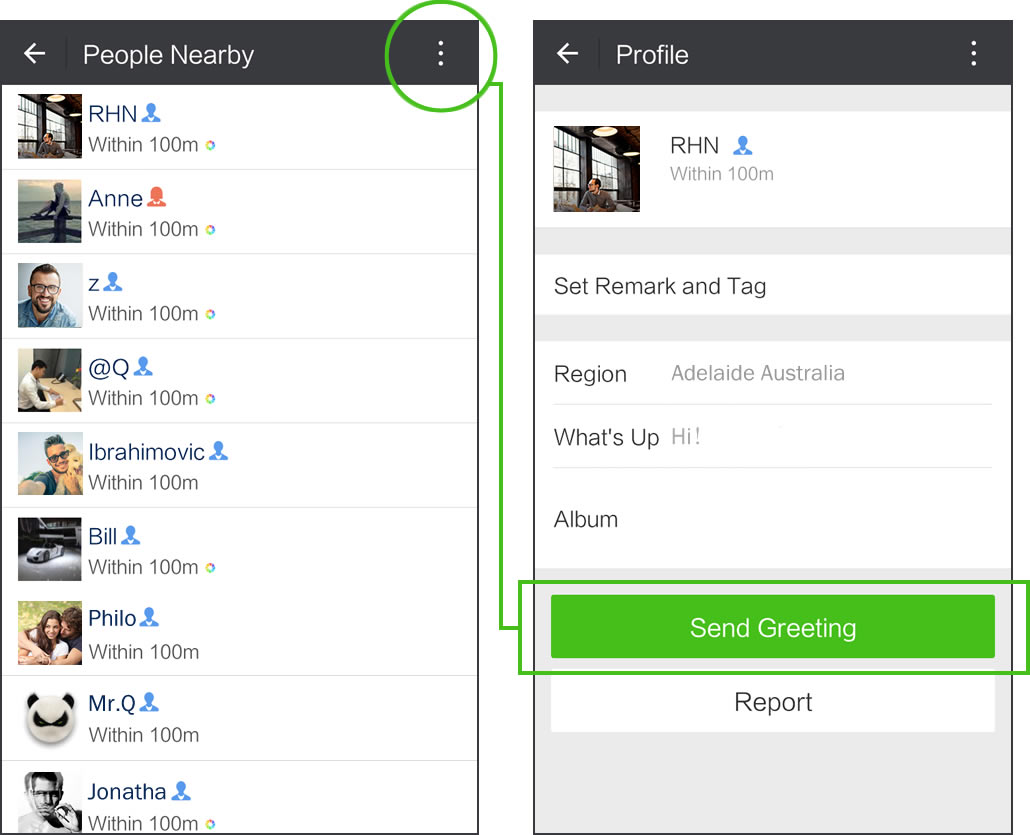1030x835 pixels.
Task: Open RHN's profile photo on Profile
Action: (x=596, y=169)
